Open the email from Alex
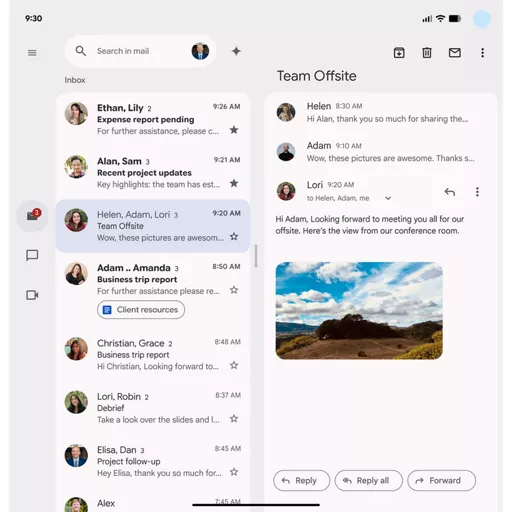The image size is (512, 512). pyautogui.click(x=153, y=502)
